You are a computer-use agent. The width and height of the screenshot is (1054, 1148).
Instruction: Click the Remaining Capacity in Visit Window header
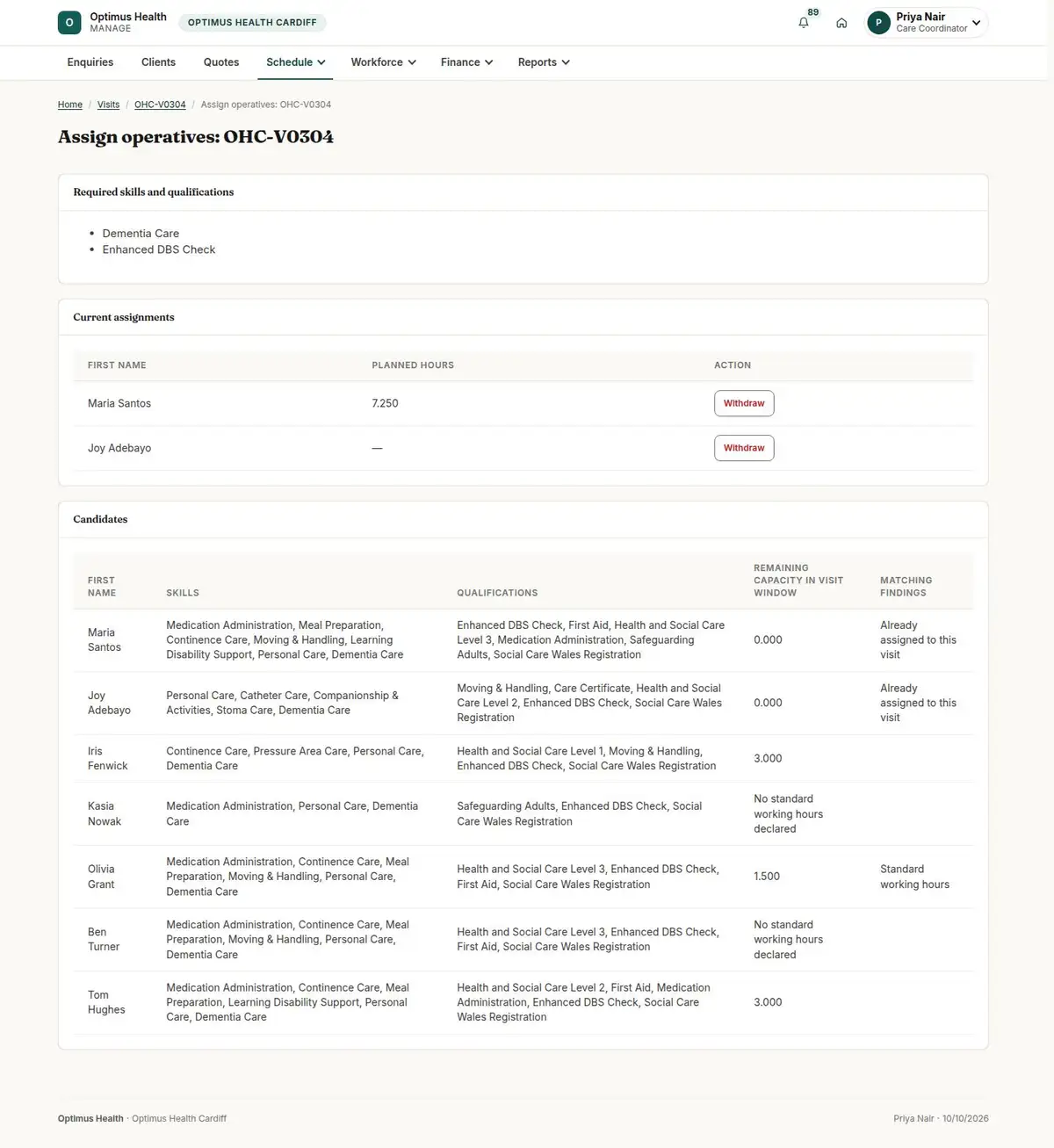[x=798, y=581]
